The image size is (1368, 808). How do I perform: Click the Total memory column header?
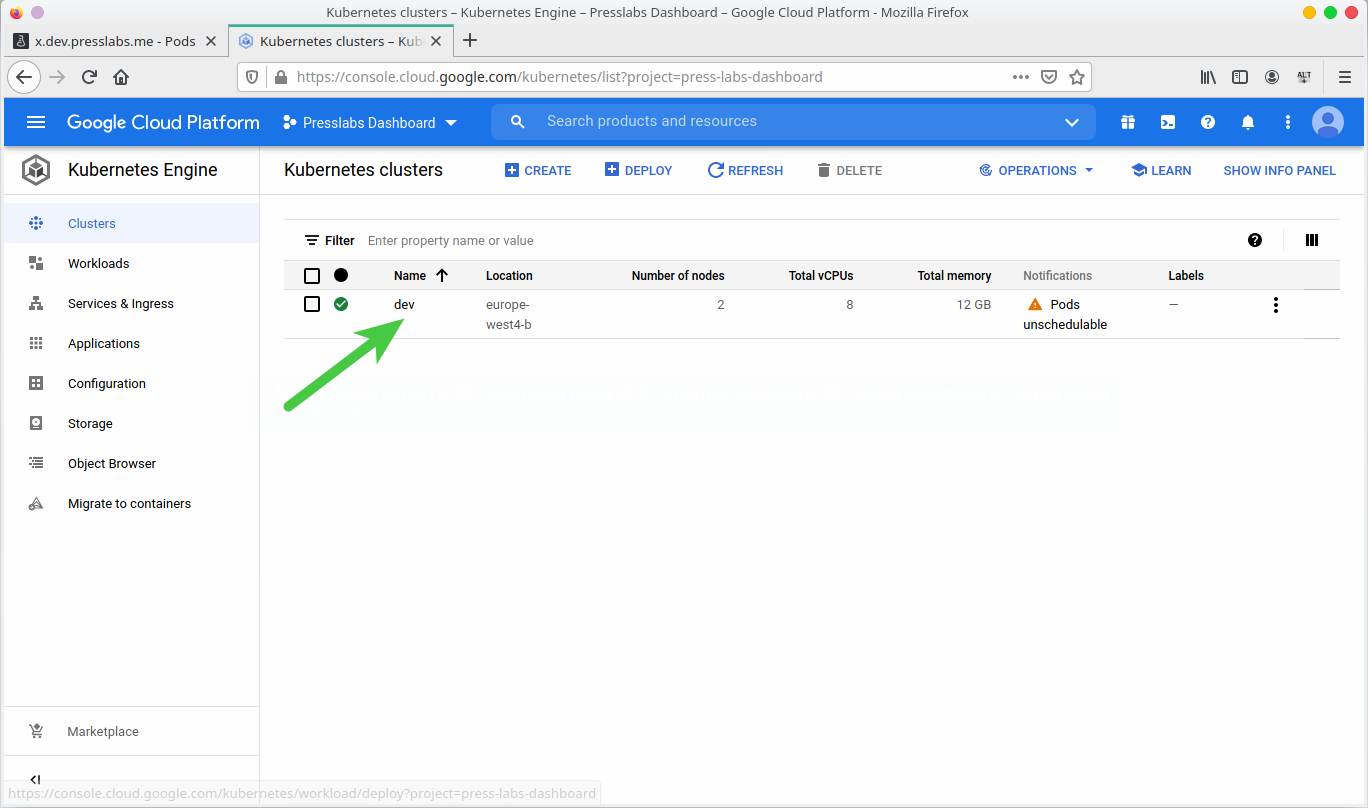click(x=954, y=275)
